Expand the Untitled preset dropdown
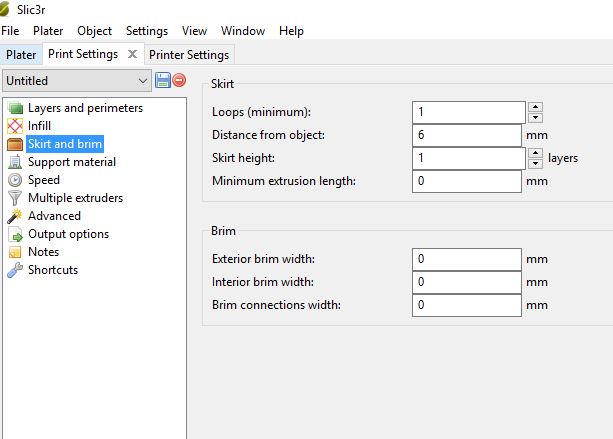Screen dimensions: 613x439 [x=142, y=80]
